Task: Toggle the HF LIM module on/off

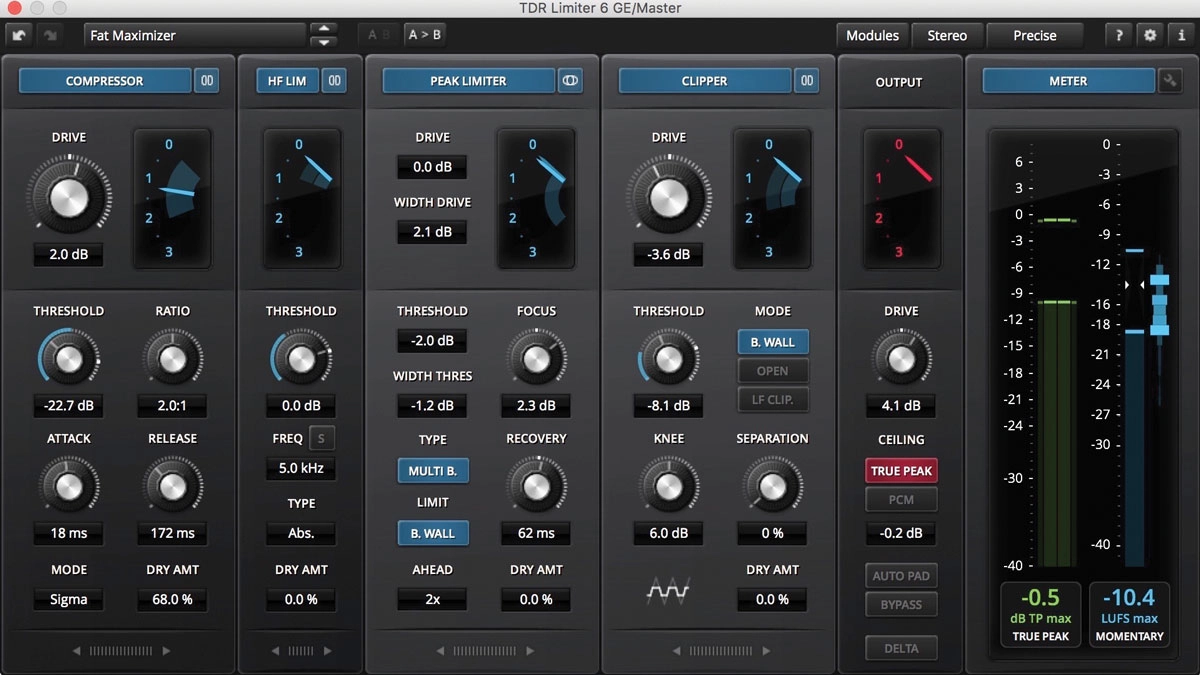Action: pos(287,81)
